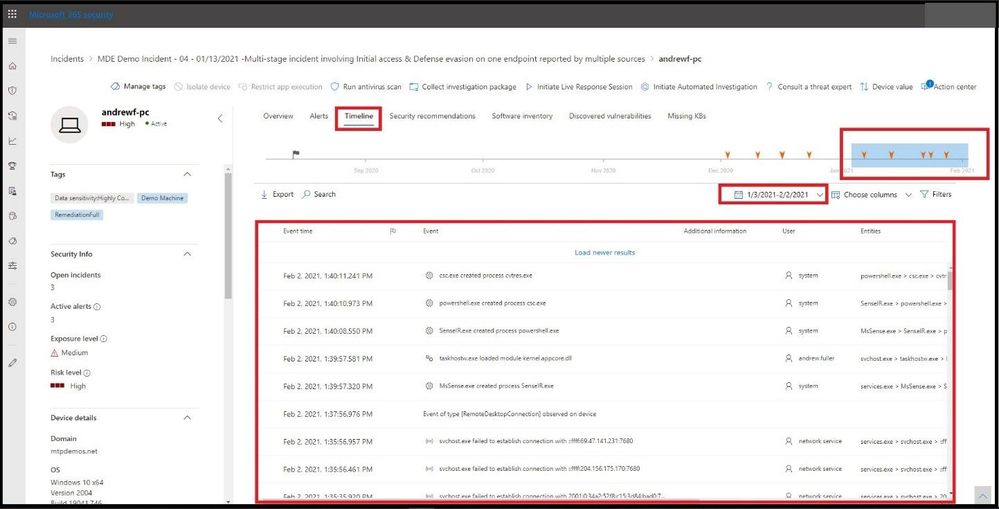Collapse the Security Info section
Viewport: 999px width, 509px height.
pyautogui.click(x=187, y=254)
